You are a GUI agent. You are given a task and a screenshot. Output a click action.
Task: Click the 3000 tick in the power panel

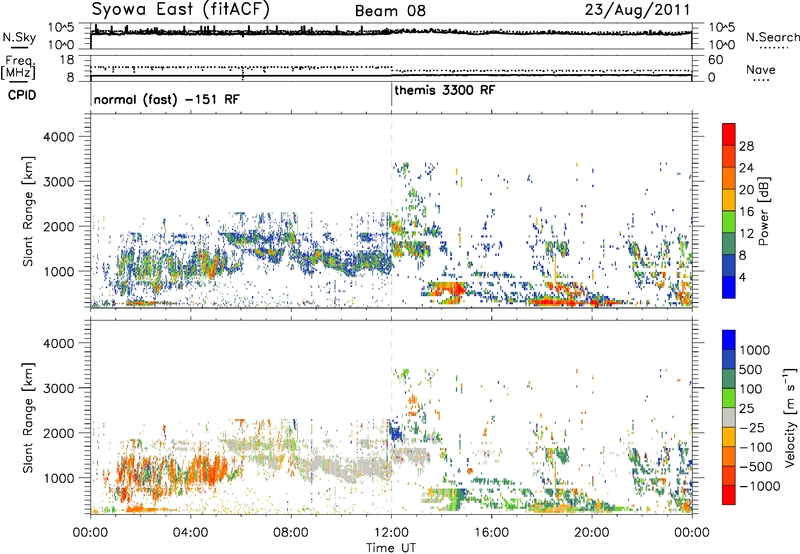[58, 182]
